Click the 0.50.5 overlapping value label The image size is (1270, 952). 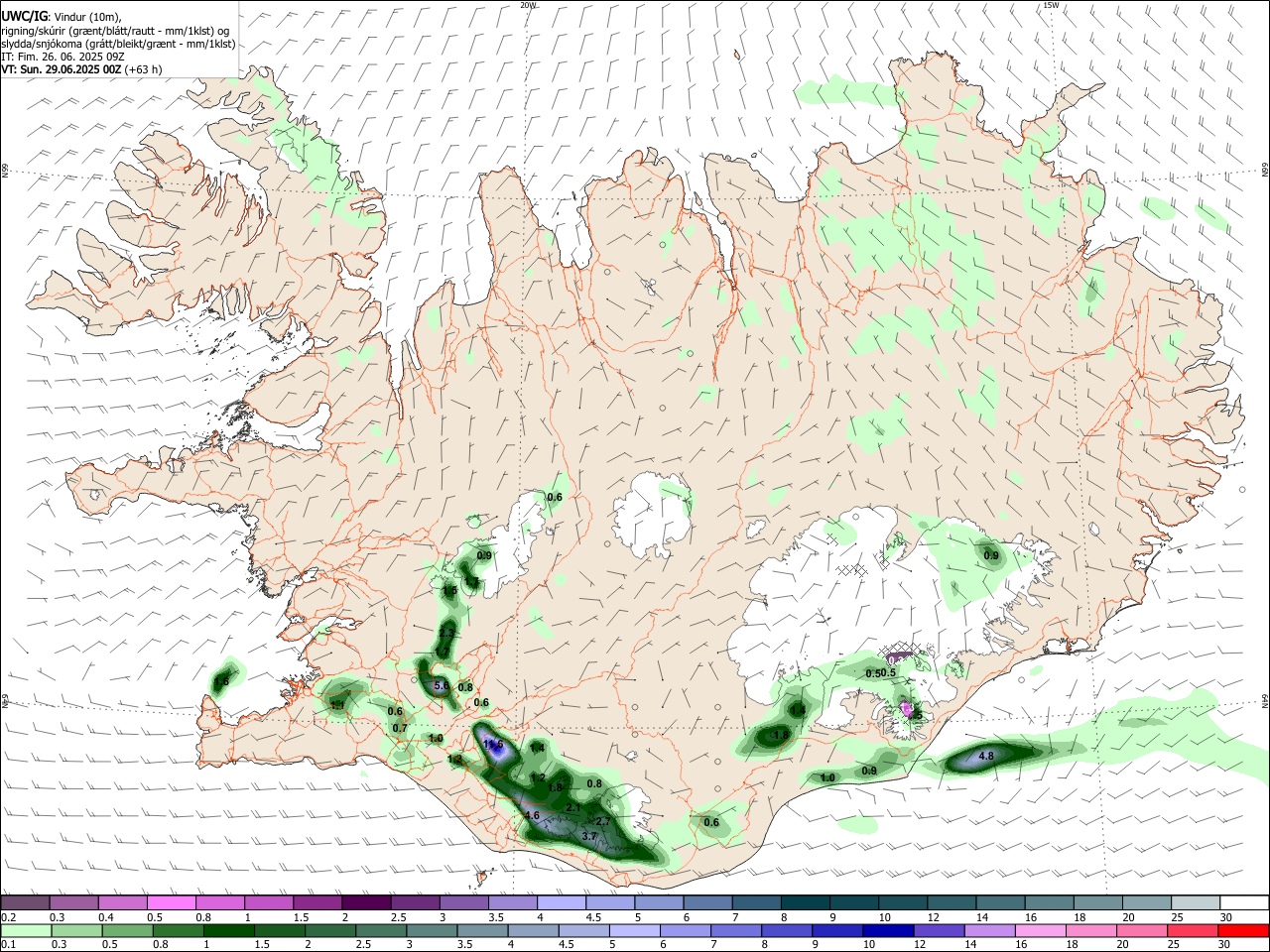click(881, 673)
